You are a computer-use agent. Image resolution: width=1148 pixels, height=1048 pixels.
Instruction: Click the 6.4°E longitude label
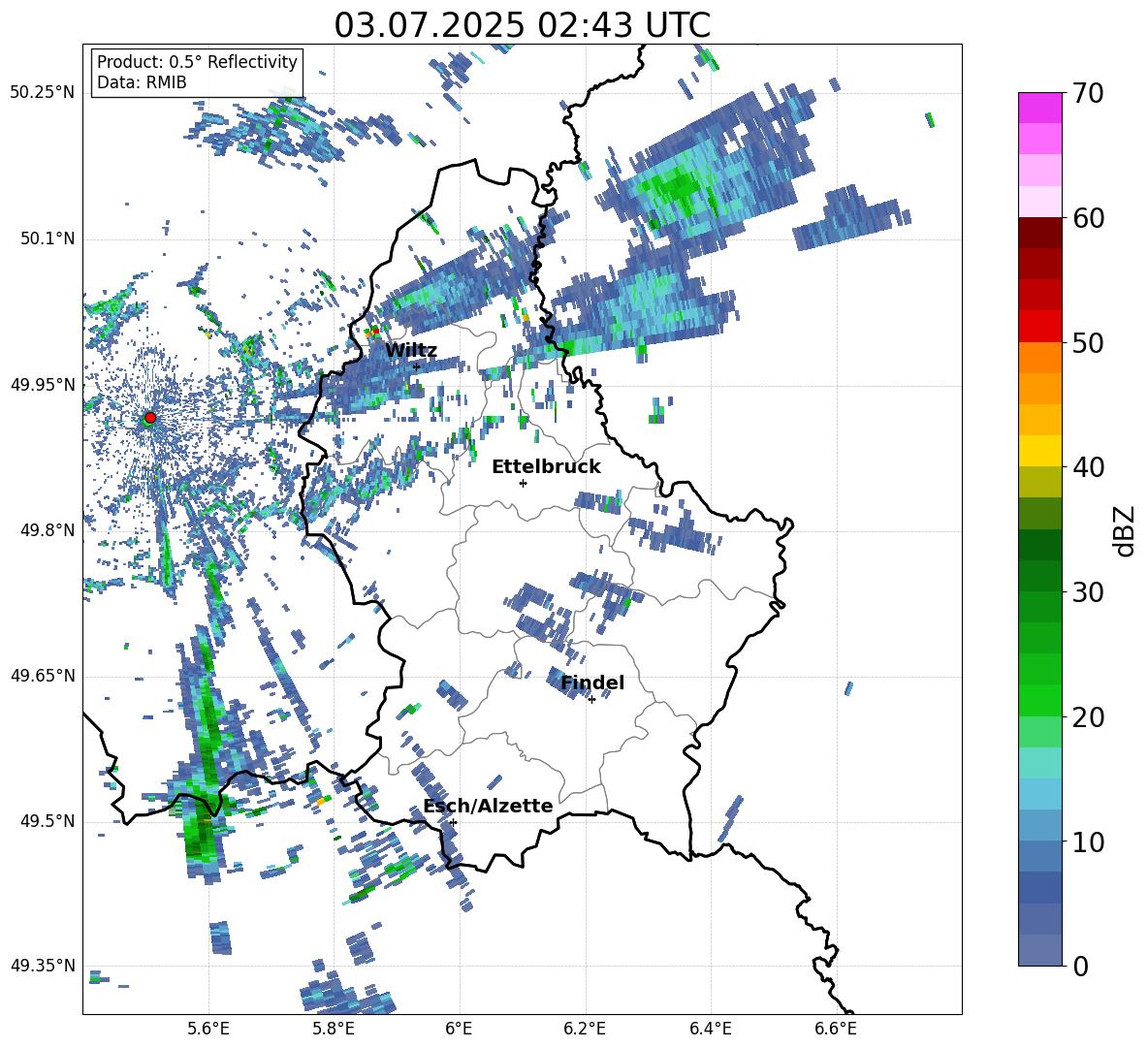[710, 1029]
